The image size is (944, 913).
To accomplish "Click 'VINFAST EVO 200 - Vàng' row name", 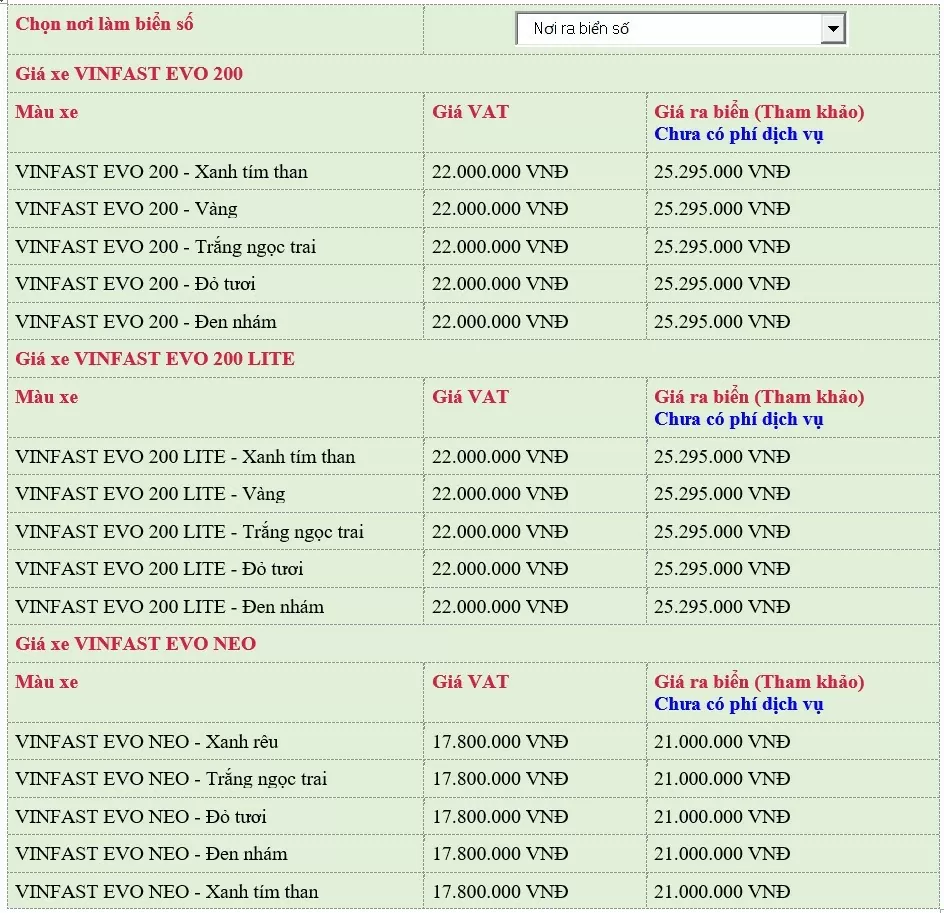I will (x=127, y=209).
